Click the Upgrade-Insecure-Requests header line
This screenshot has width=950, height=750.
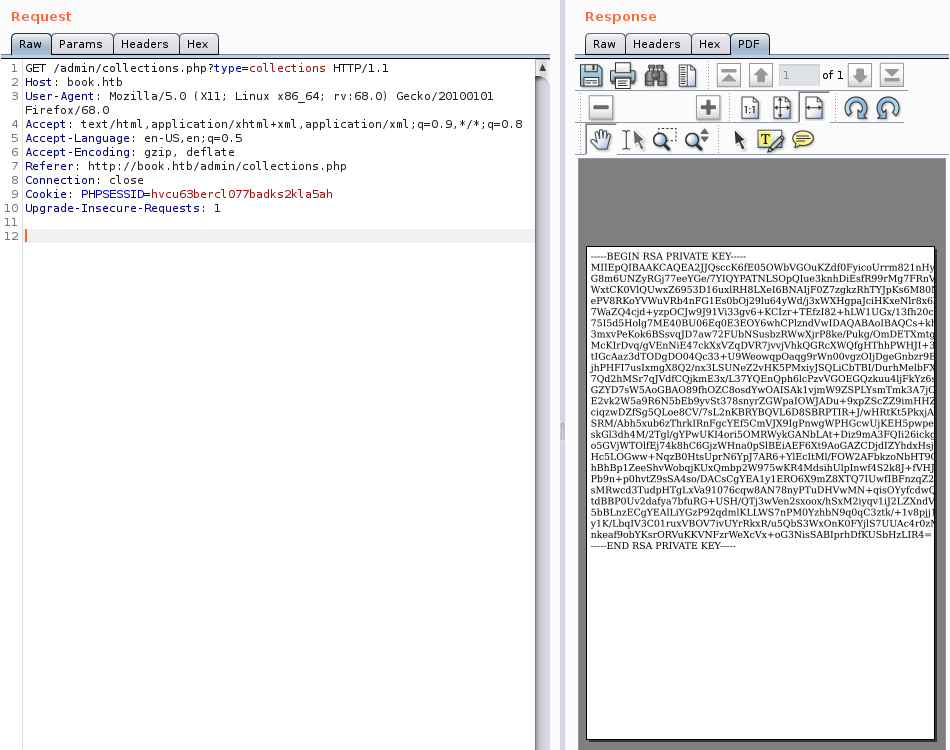[x=123, y=208]
